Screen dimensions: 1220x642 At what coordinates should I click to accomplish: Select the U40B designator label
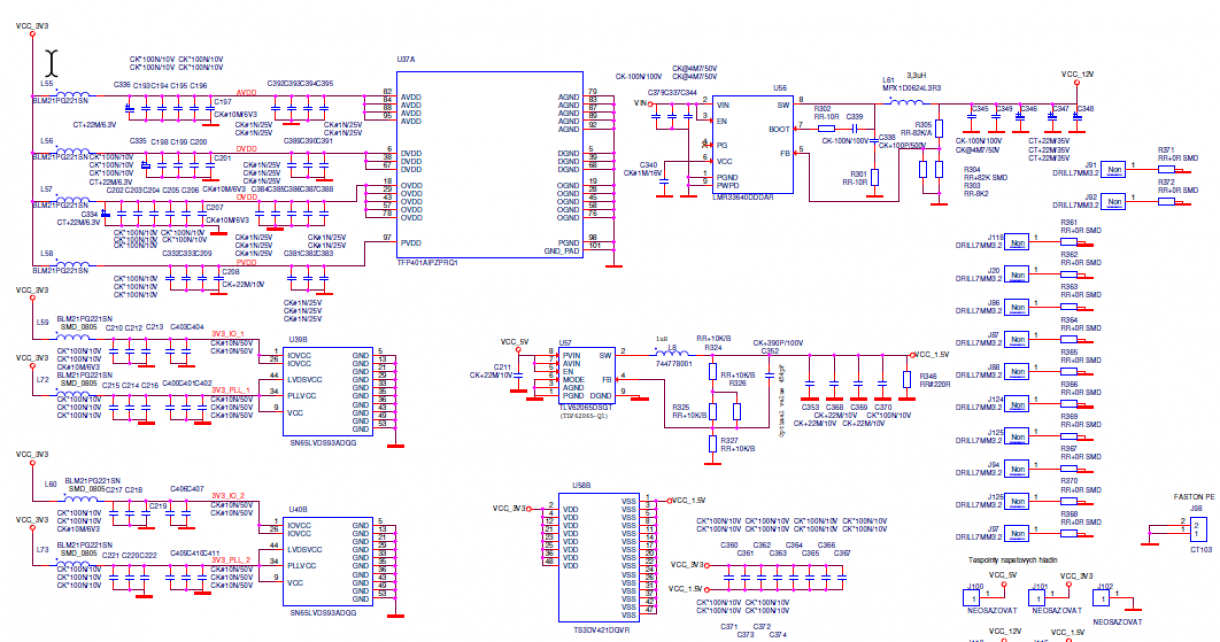[298, 508]
